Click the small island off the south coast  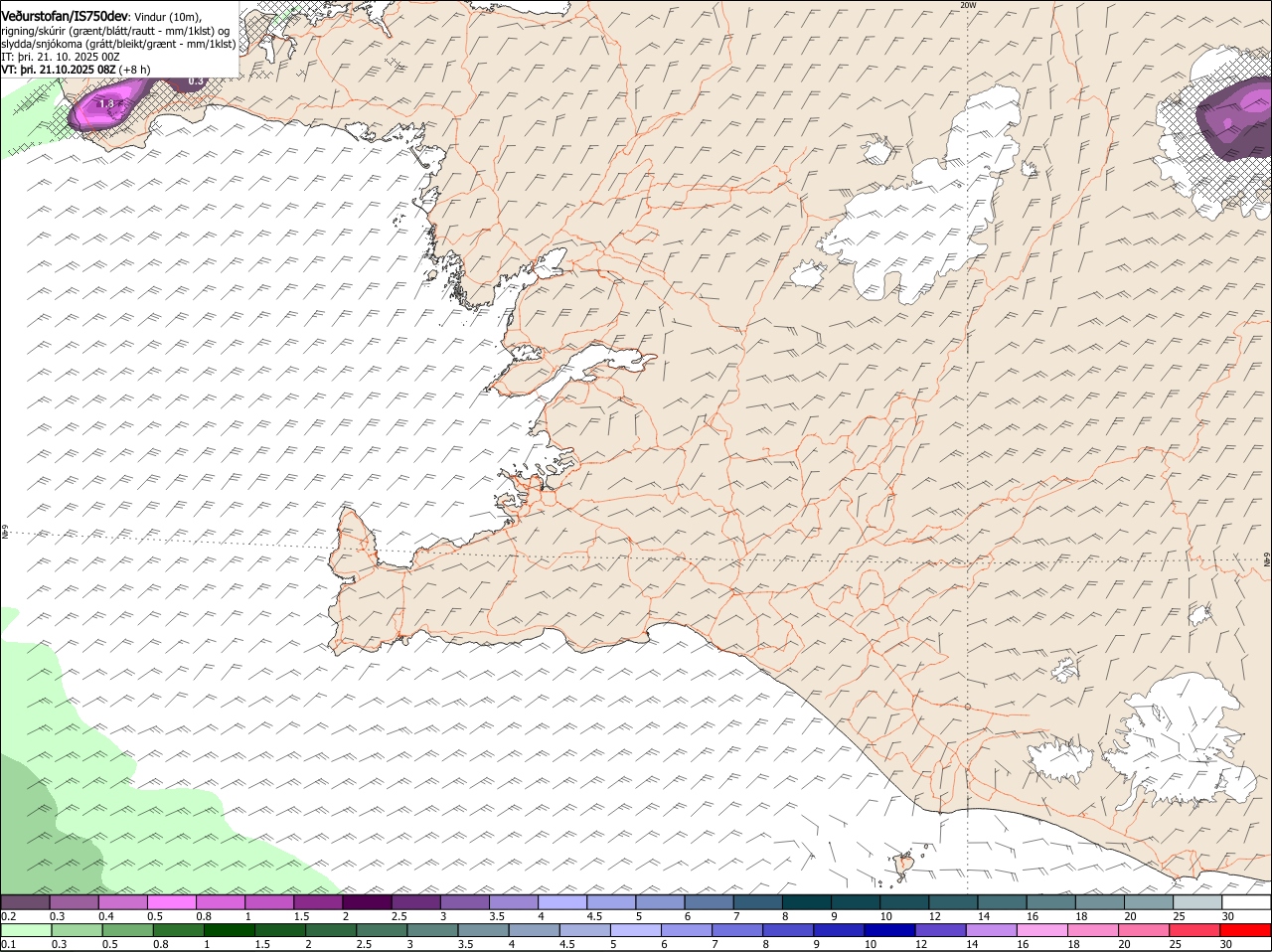pyautogui.click(x=904, y=865)
